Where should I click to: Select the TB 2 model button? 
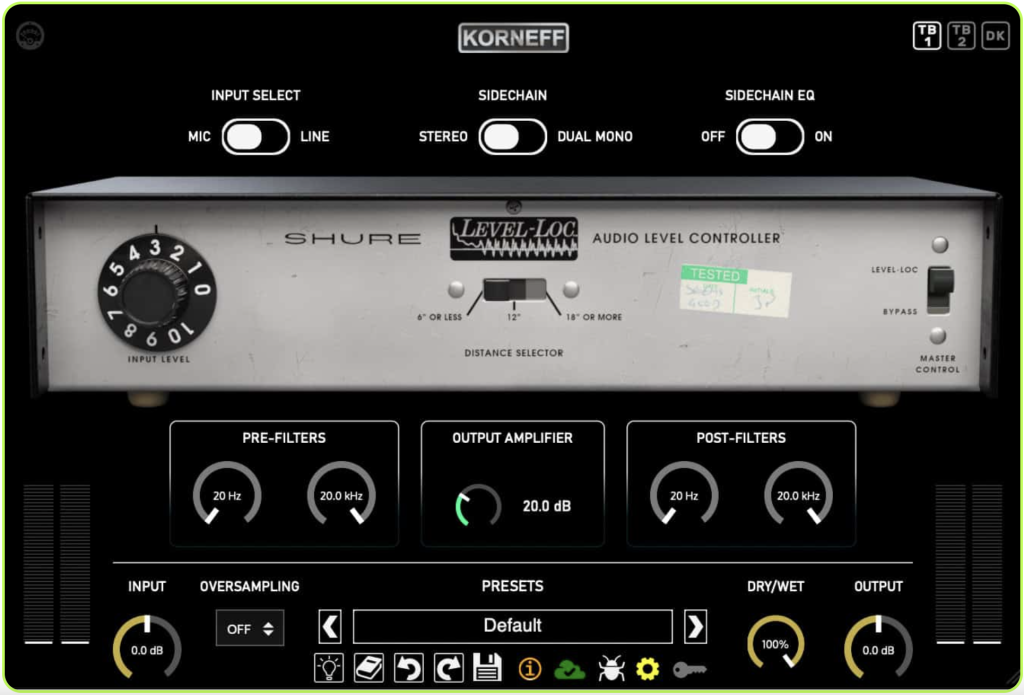click(x=961, y=35)
